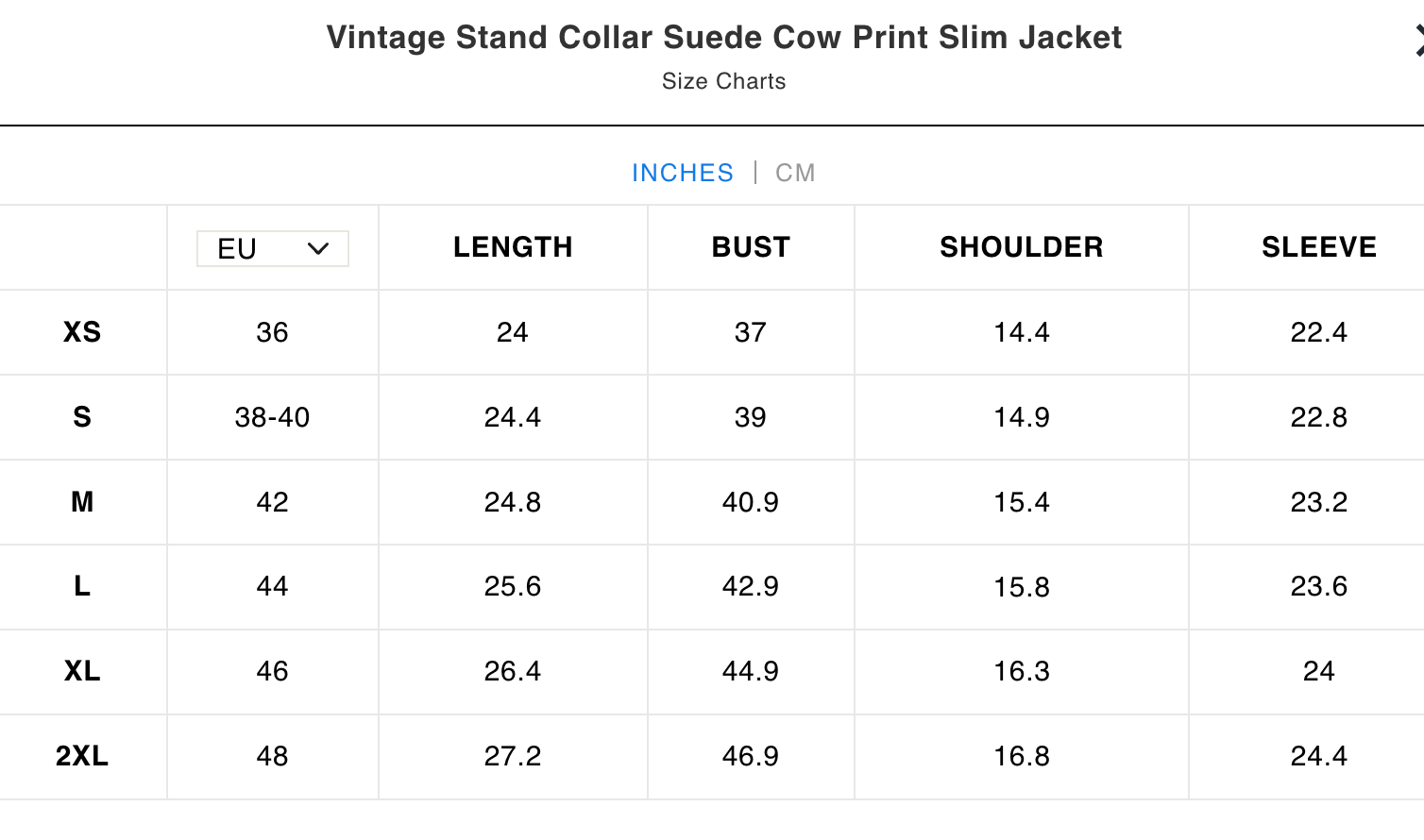Image resolution: width=1424 pixels, height=840 pixels.
Task: Select the XL size row label
Action: [x=82, y=671]
